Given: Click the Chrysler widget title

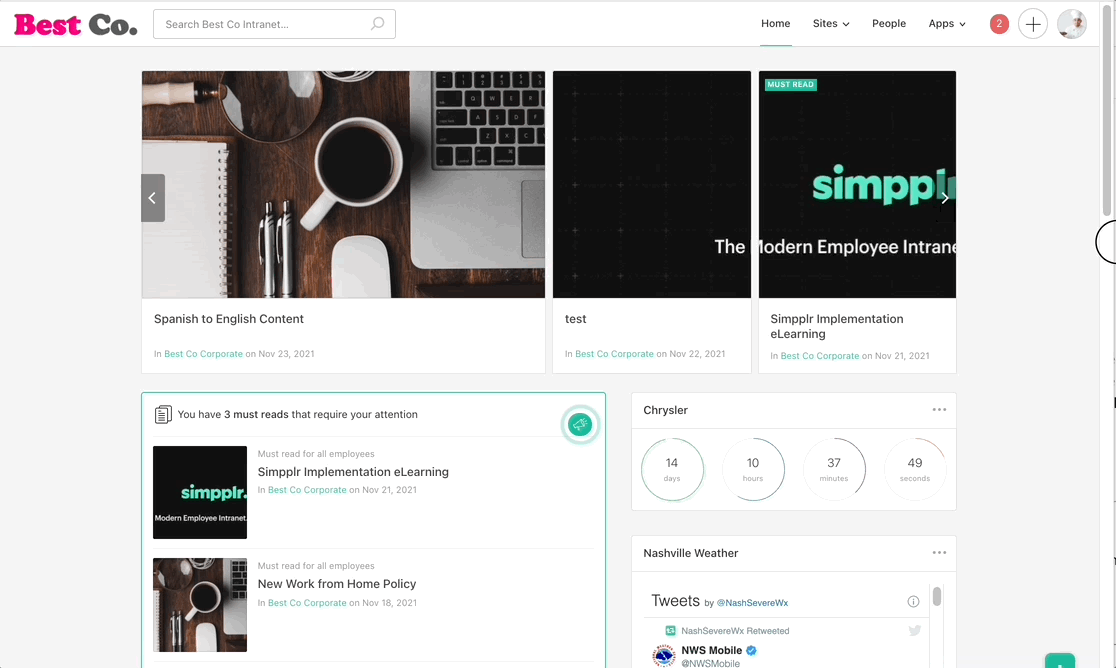Looking at the screenshot, I should (x=665, y=410).
